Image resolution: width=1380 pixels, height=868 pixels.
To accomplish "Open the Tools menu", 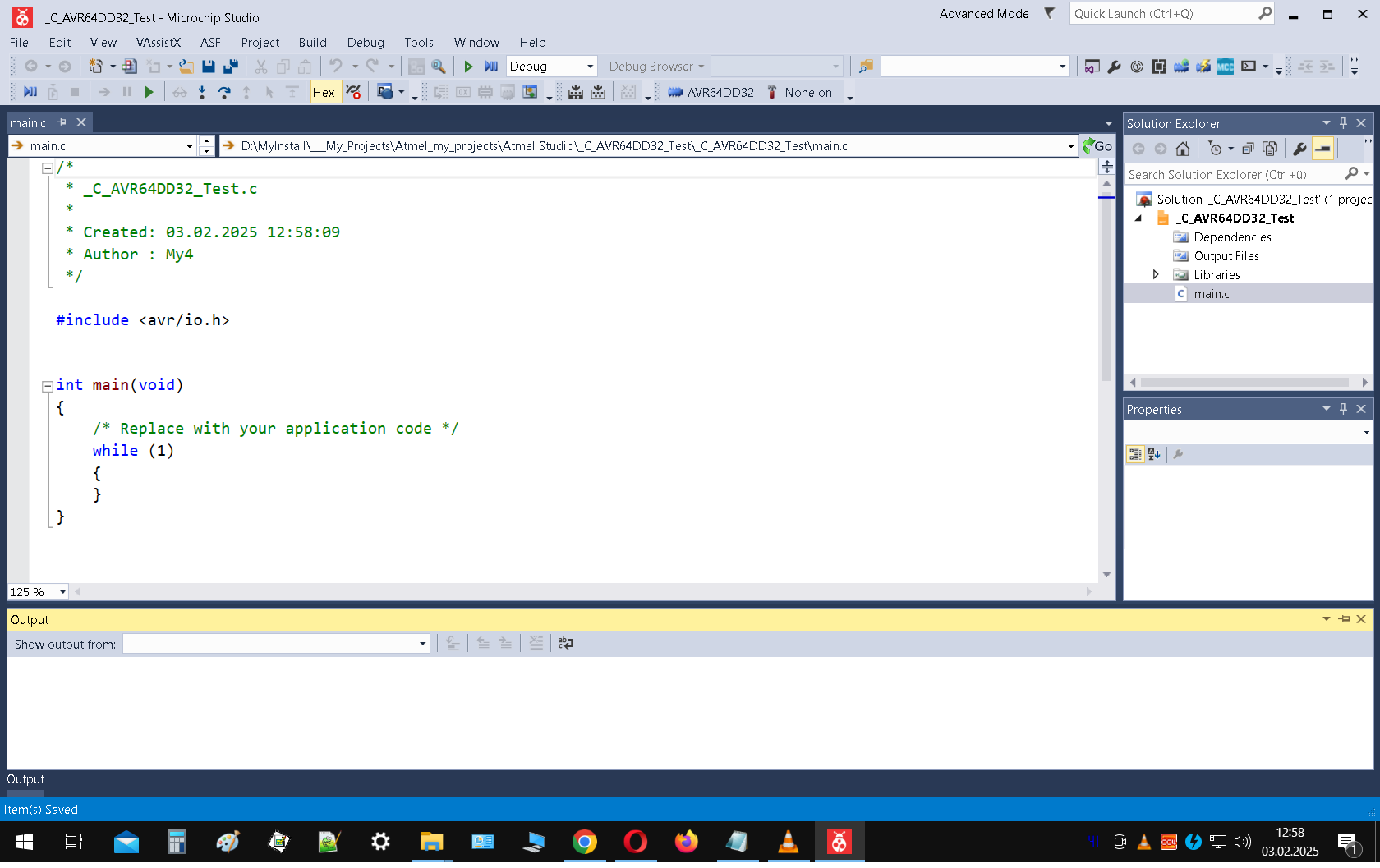I will coord(418,43).
